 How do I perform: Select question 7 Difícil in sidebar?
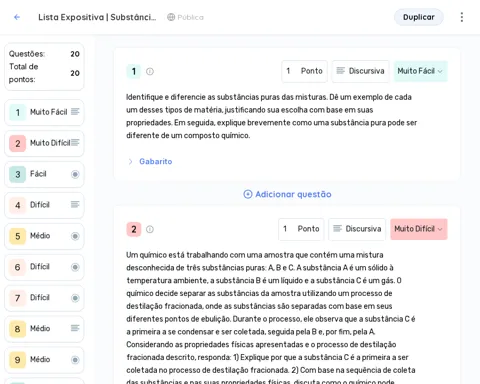tap(44, 298)
